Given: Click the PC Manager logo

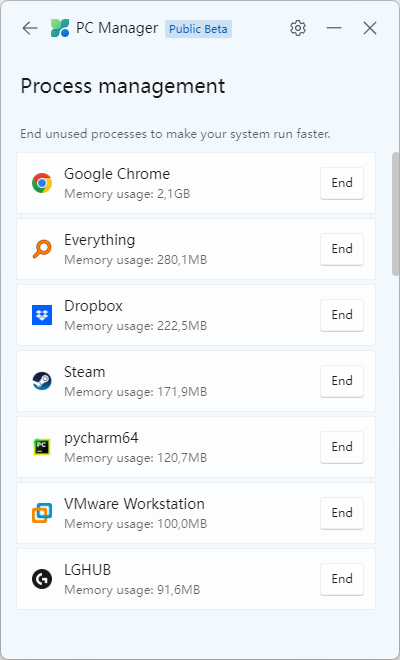Looking at the screenshot, I should click(x=60, y=28).
